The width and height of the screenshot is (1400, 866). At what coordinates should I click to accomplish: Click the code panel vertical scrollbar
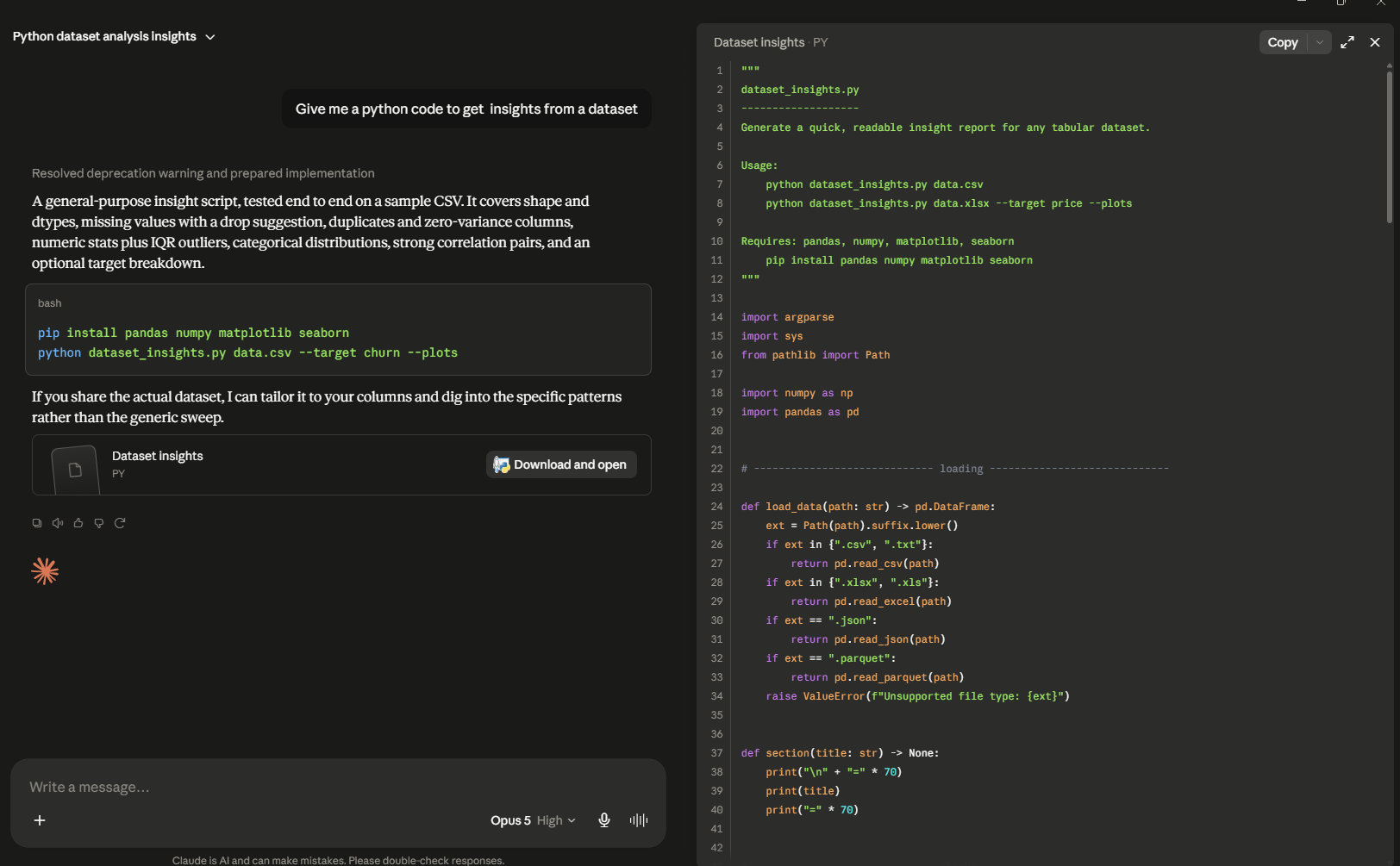[x=1389, y=146]
